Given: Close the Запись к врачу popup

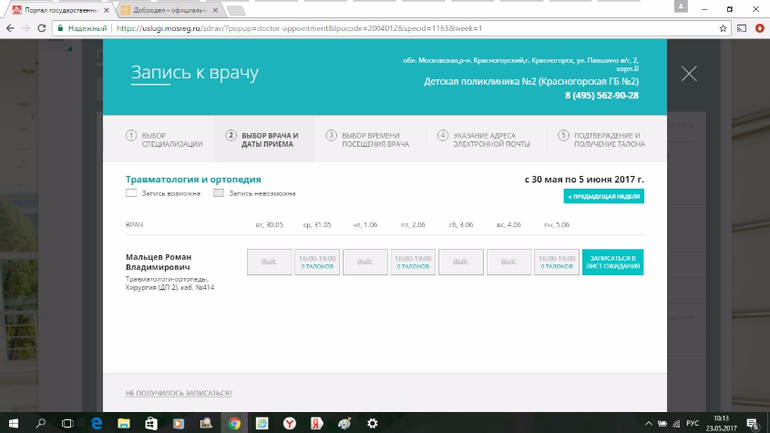Looking at the screenshot, I should (x=688, y=74).
